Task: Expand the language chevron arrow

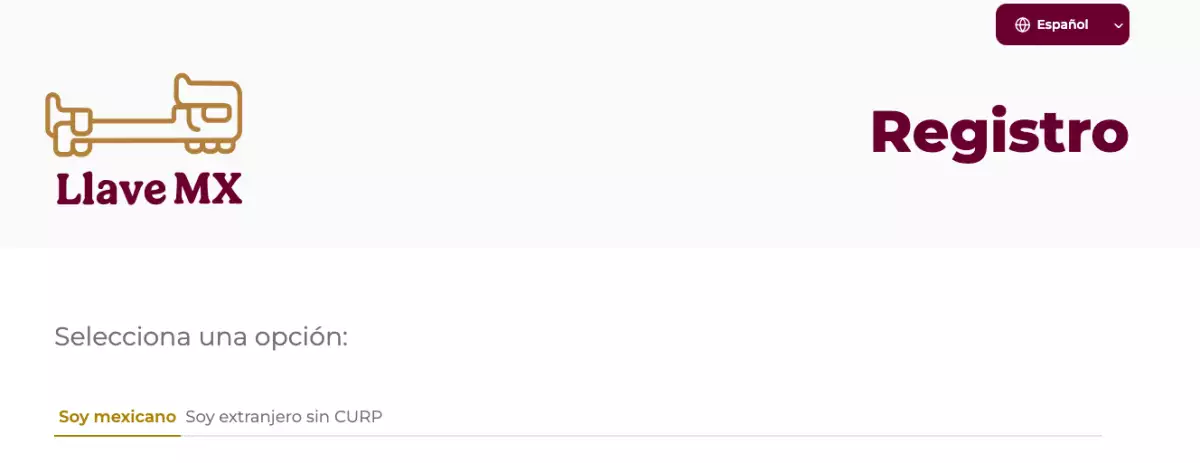Action: [1118, 25]
